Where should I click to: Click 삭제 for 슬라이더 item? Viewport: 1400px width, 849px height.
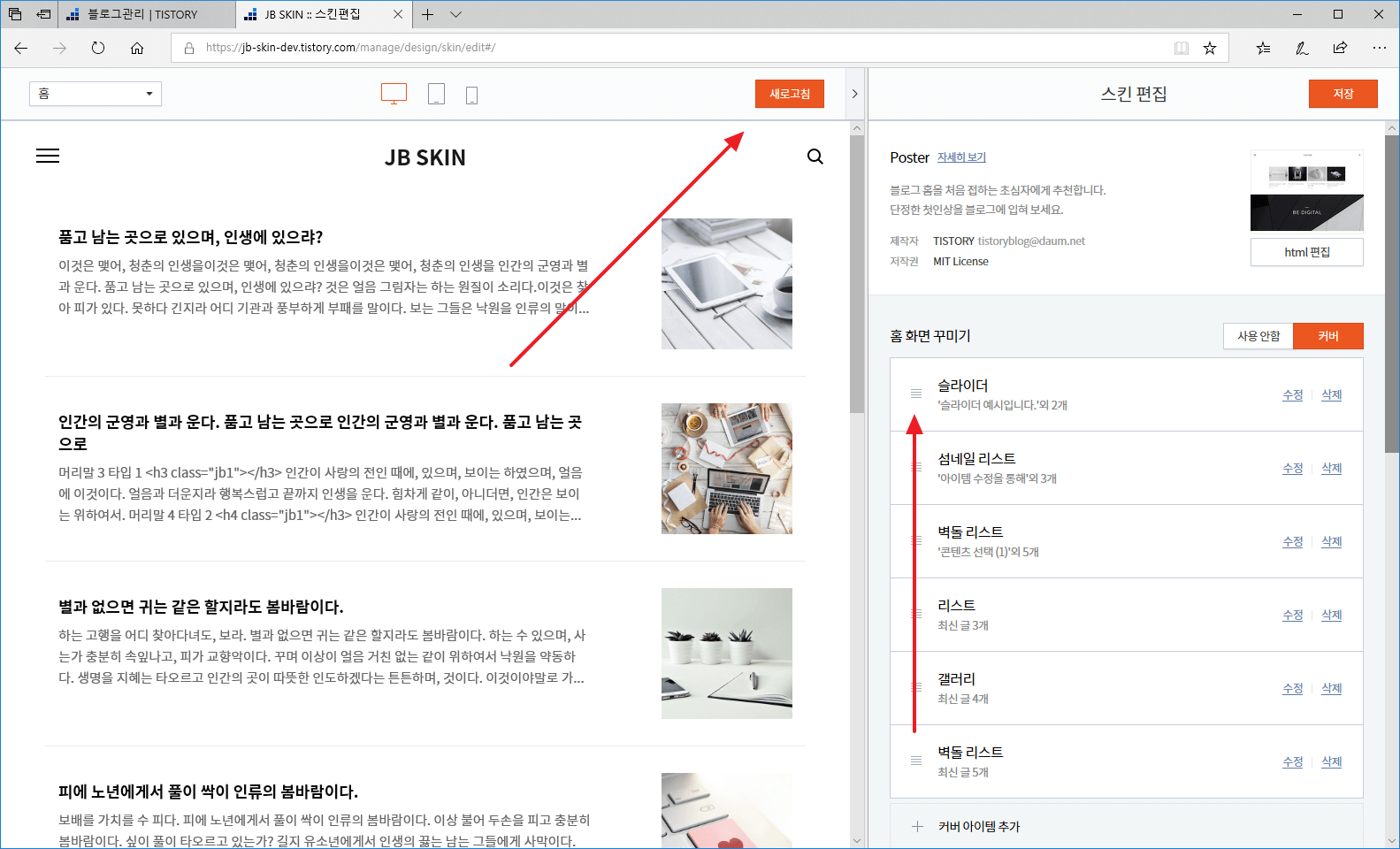pos(1332,395)
